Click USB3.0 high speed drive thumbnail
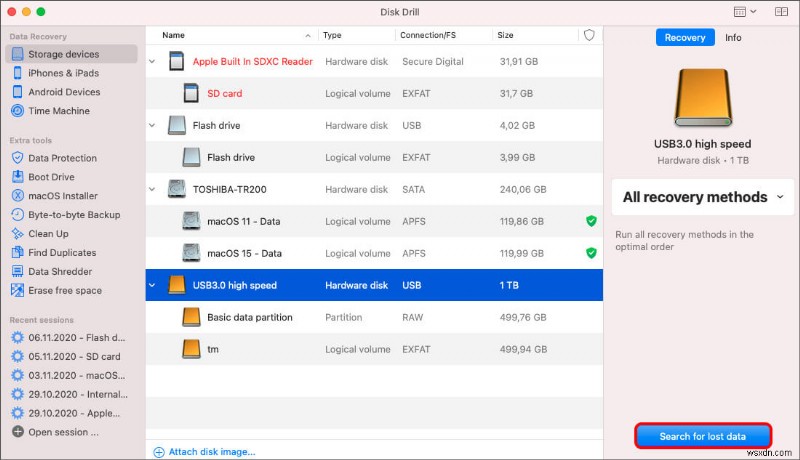The width and height of the screenshot is (800, 460). coord(703,97)
